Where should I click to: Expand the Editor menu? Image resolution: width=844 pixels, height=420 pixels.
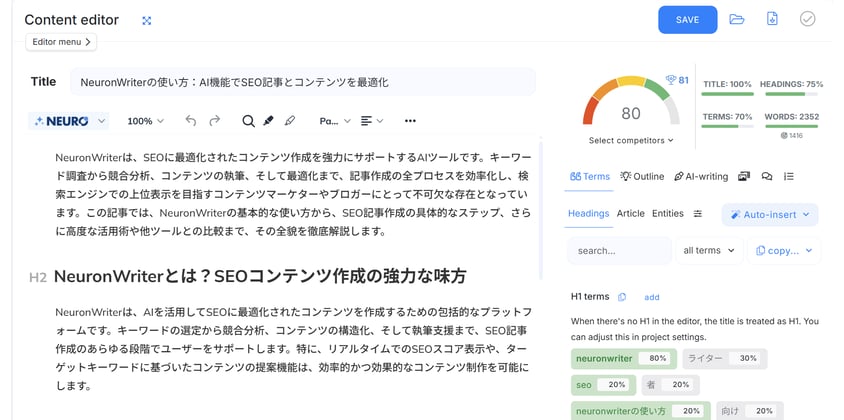61,42
